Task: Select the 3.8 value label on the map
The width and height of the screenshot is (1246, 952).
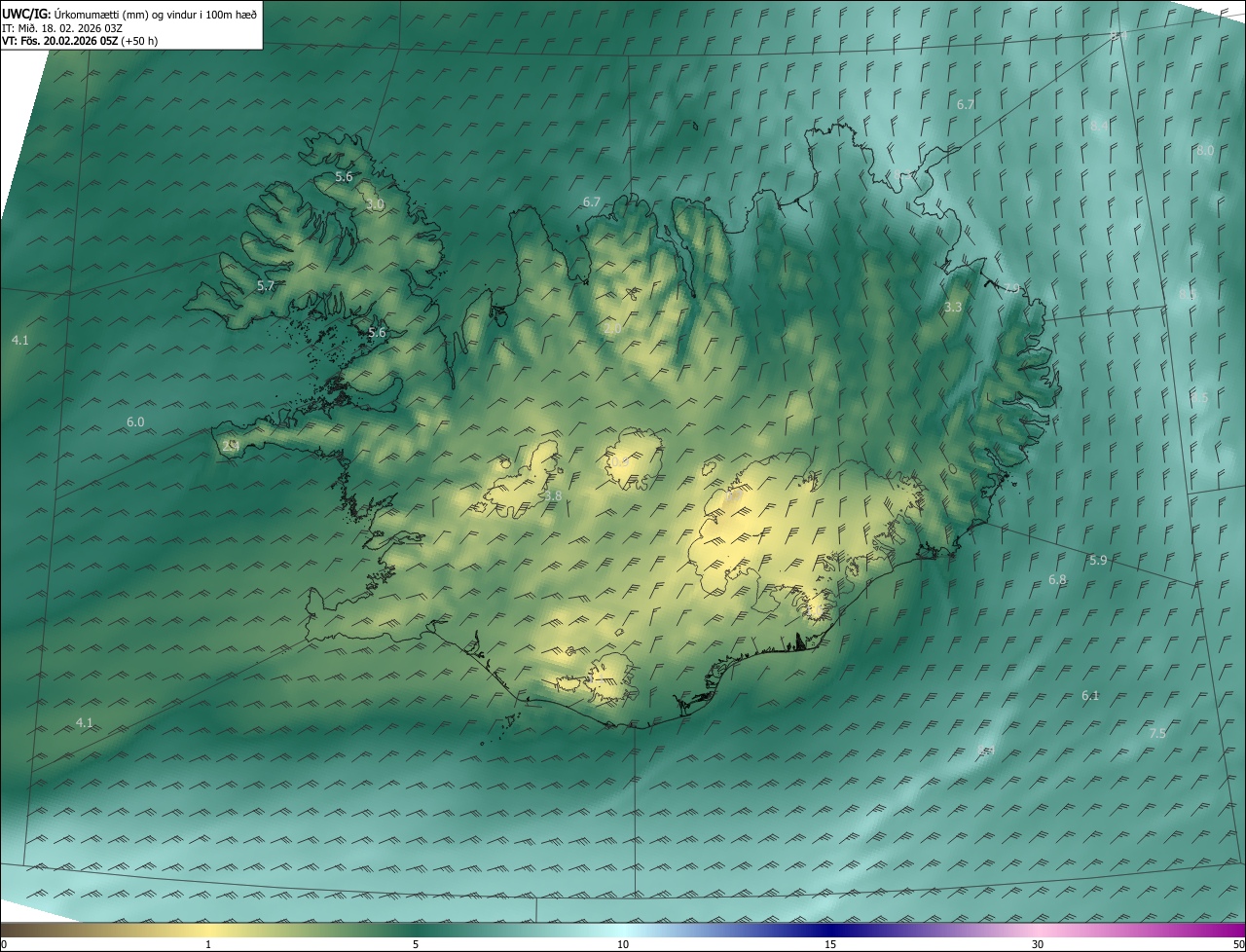Action: (x=552, y=495)
